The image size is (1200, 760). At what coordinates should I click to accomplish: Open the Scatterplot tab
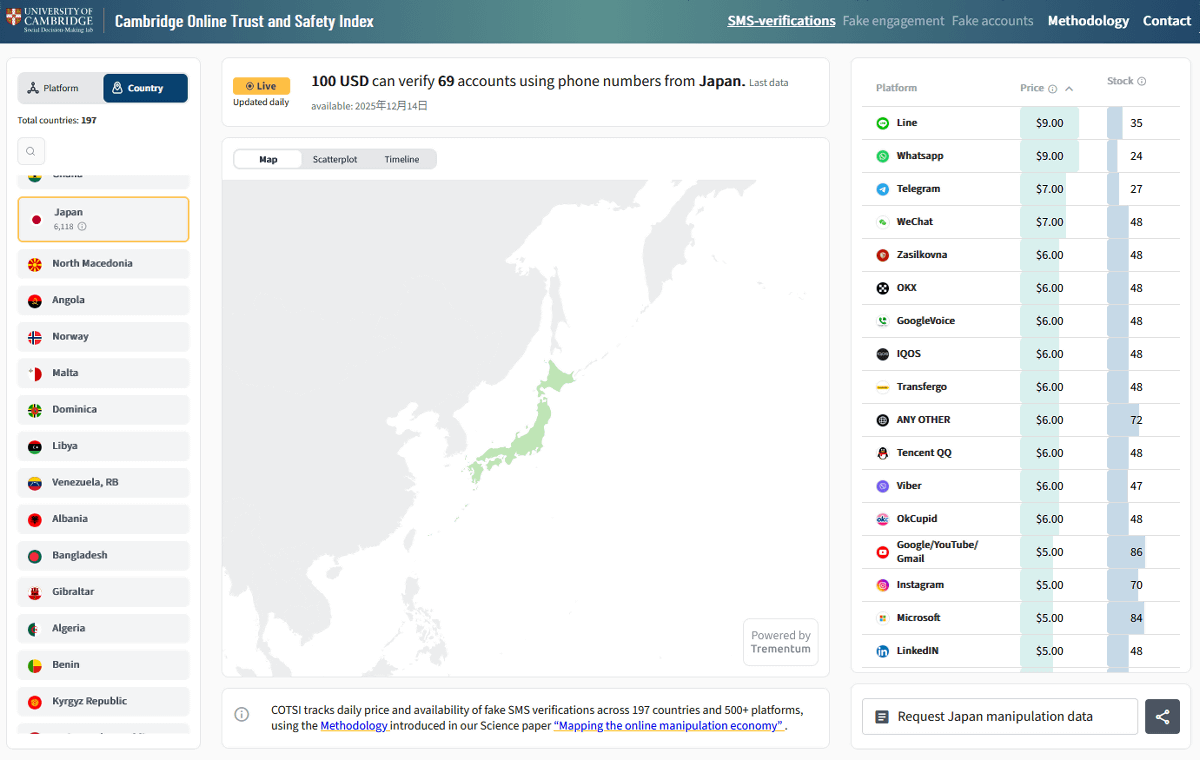click(334, 159)
